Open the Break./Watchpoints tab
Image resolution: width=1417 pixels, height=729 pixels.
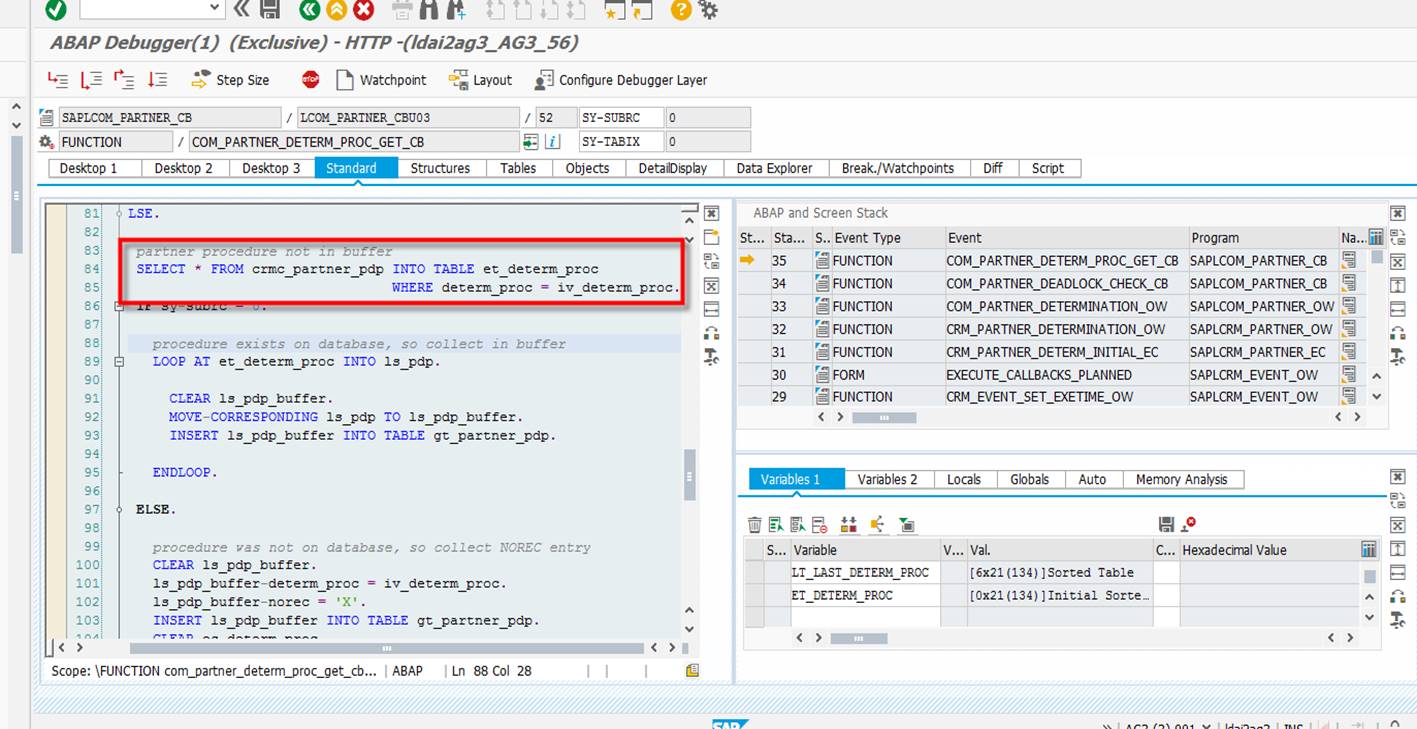click(x=898, y=168)
